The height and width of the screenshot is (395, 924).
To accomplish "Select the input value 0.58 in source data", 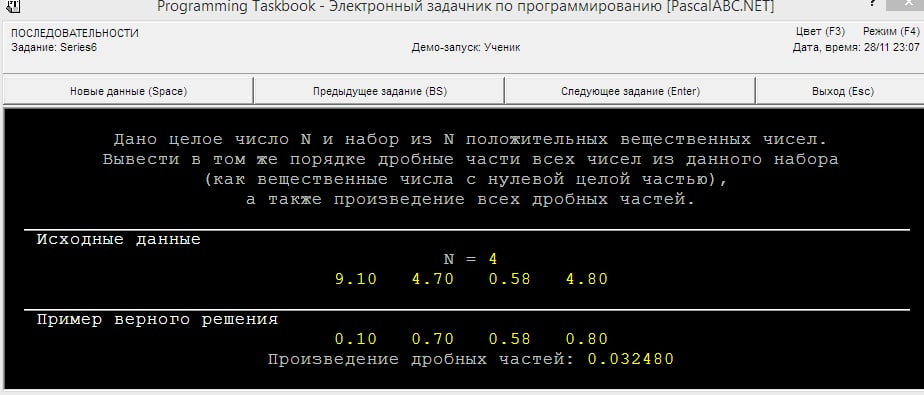I will [x=510, y=279].
